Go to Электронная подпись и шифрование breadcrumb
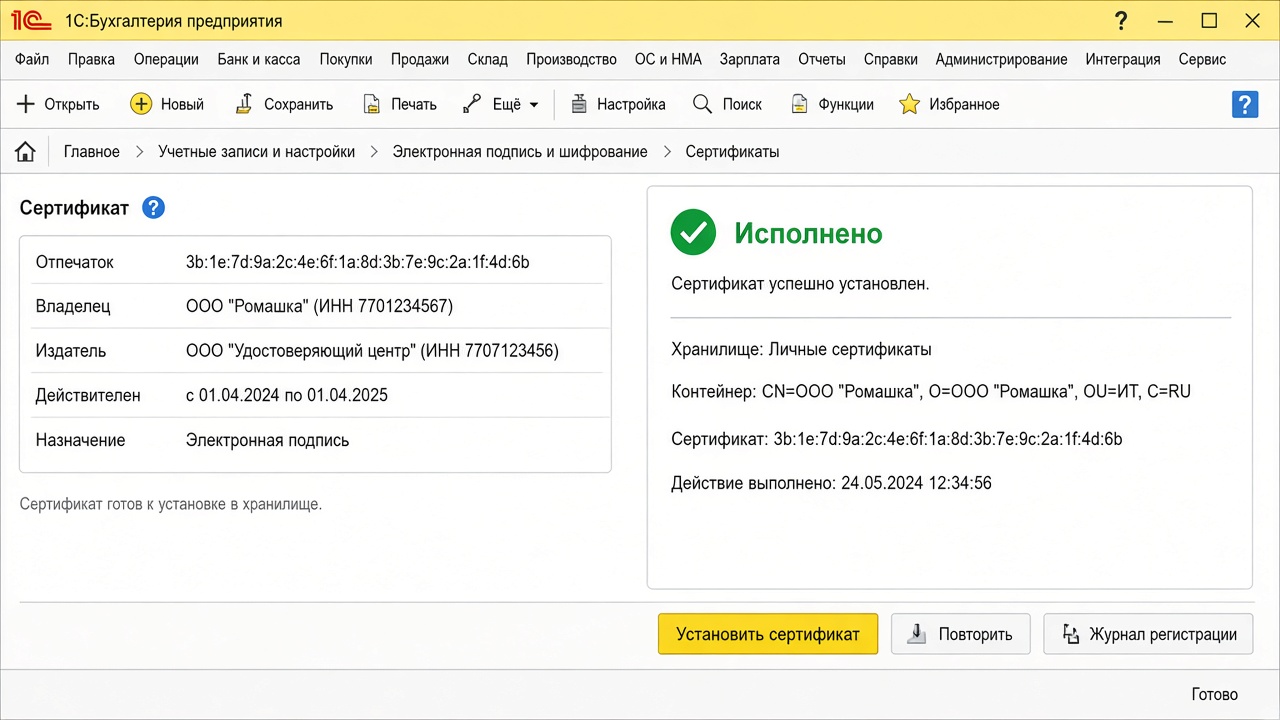 tap(520, 152)
